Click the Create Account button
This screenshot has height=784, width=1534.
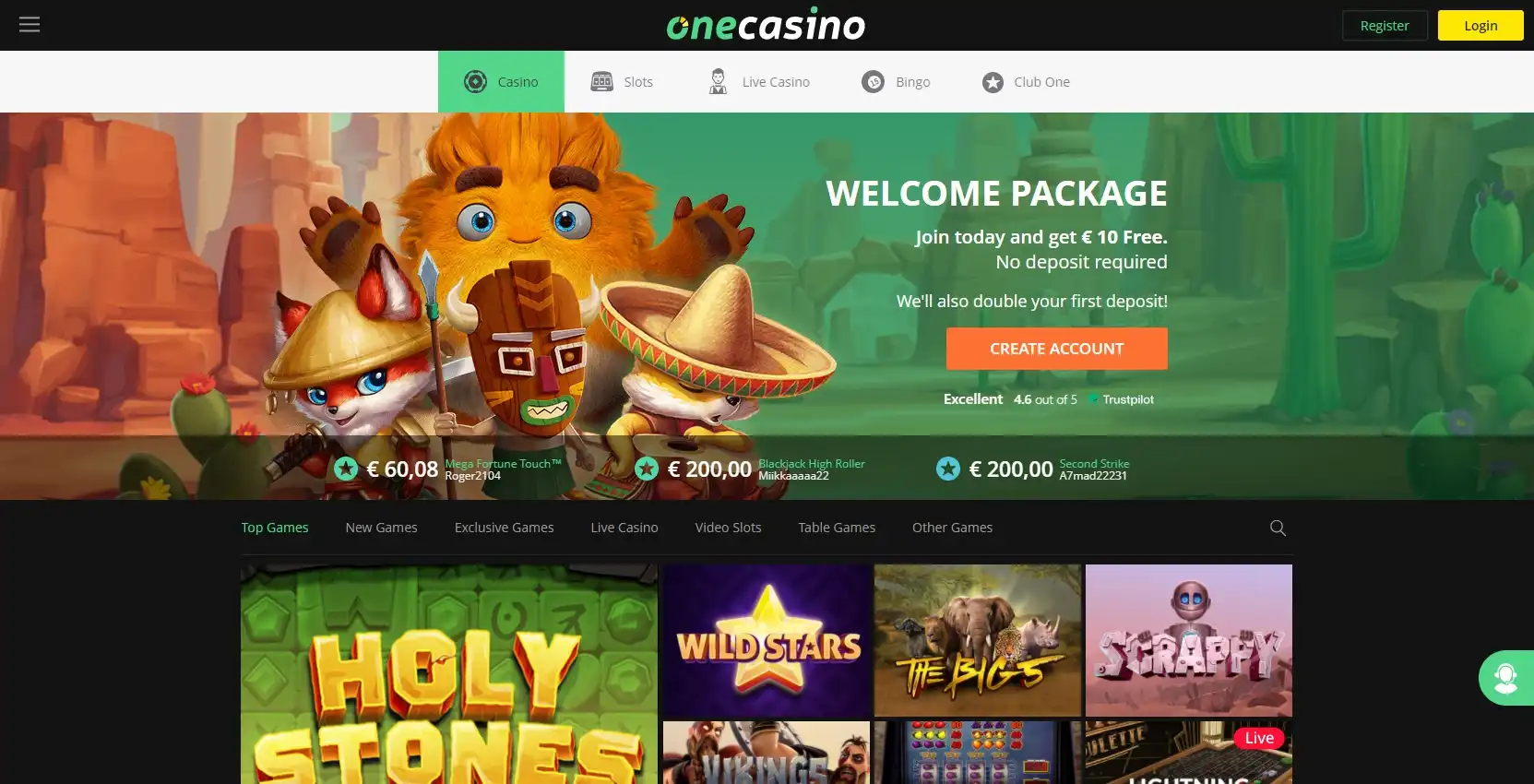[1056, 349]
